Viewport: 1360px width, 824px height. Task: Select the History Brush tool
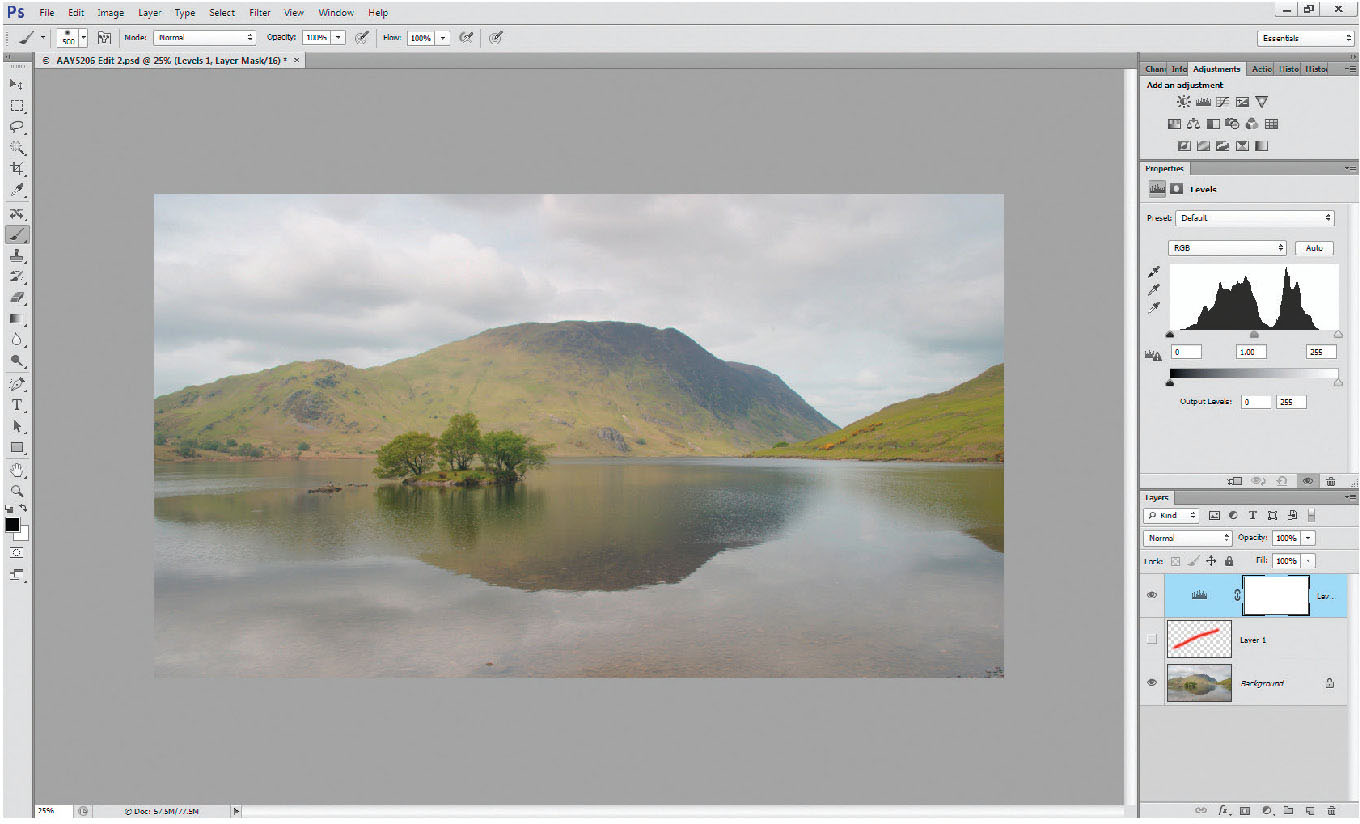point(17,277)
